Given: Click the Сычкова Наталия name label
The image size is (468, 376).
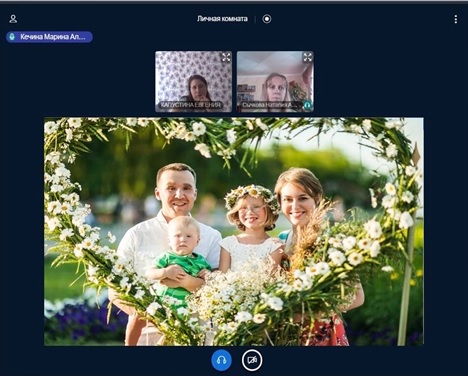Looking at the screenshot, I should pyautogui.click(x=269, y=105).
